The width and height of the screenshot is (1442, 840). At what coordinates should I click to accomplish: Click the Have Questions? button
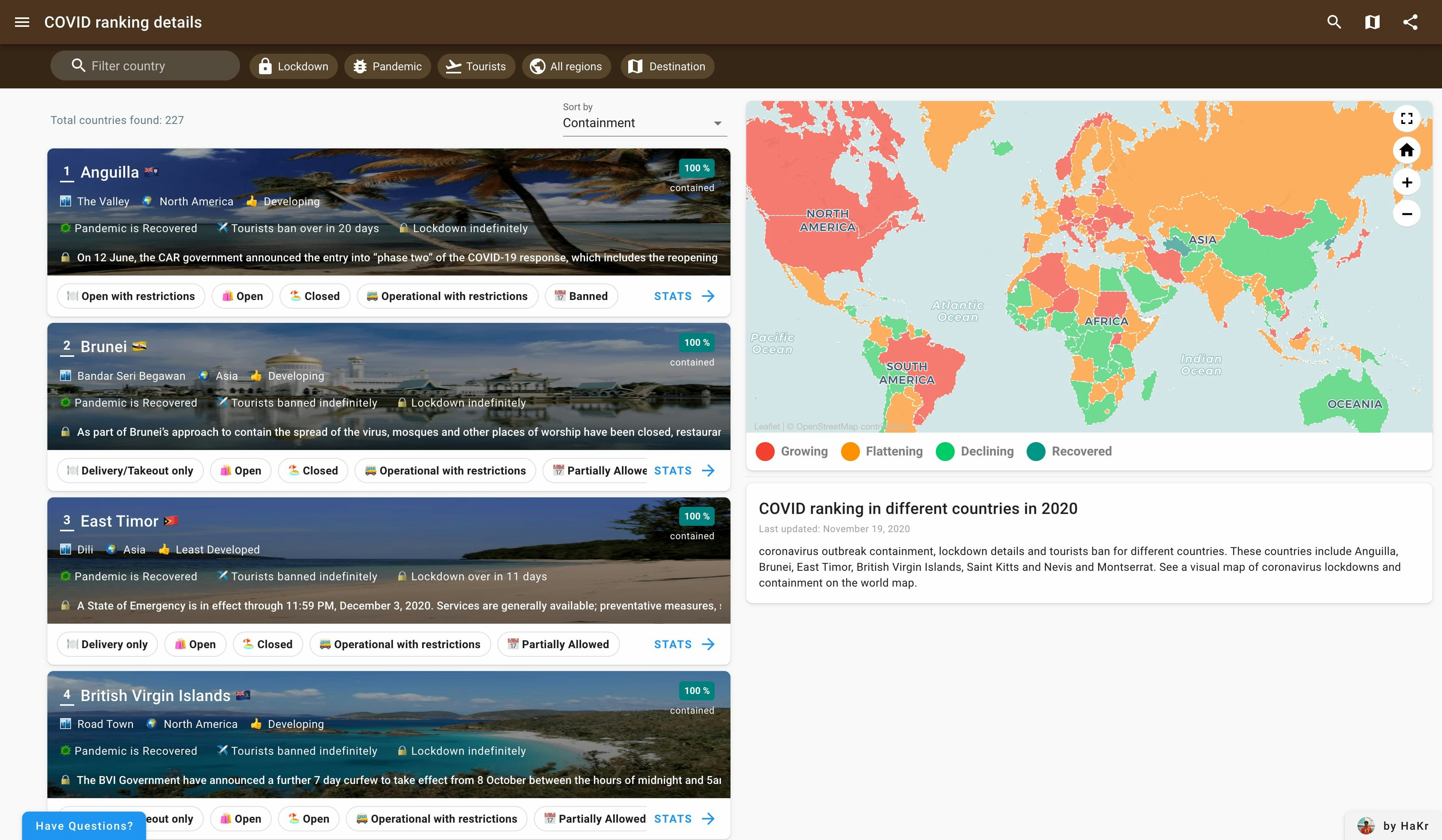click(84, 826)
